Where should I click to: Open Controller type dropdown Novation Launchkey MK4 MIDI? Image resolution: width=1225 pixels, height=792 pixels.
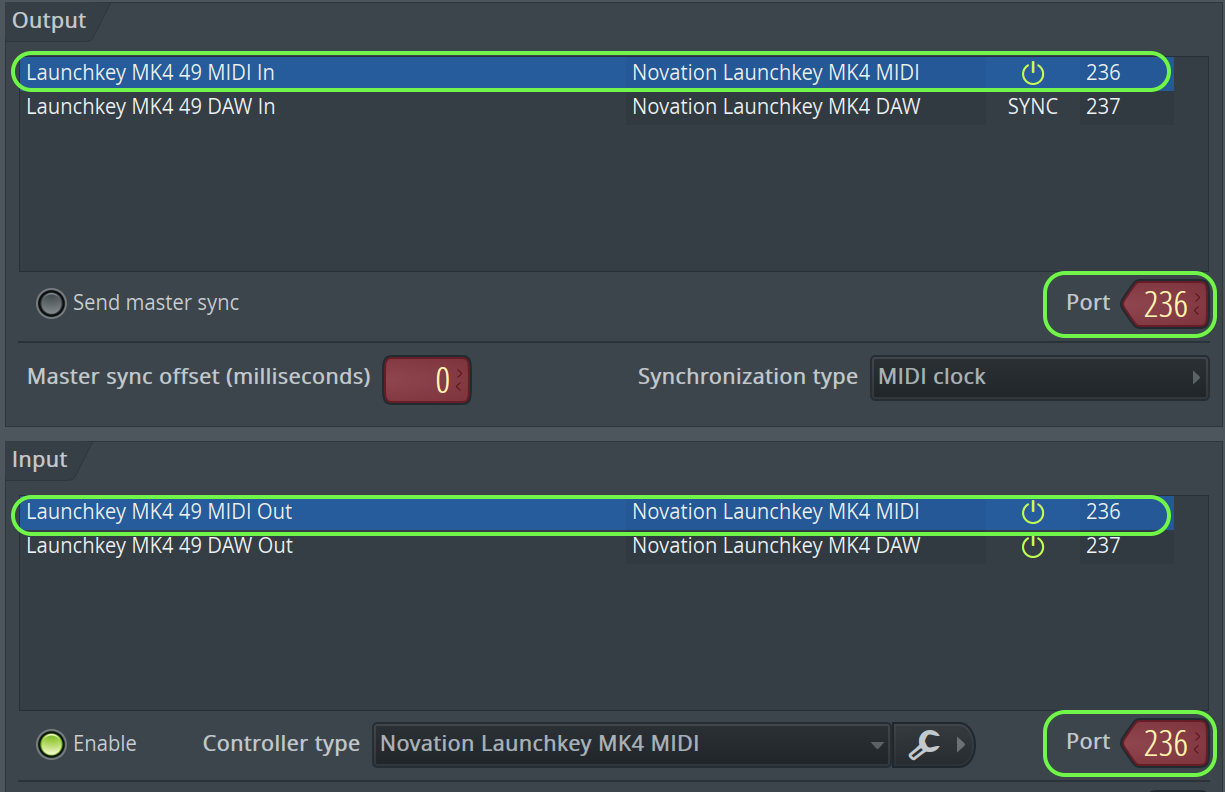click(631, 744)
